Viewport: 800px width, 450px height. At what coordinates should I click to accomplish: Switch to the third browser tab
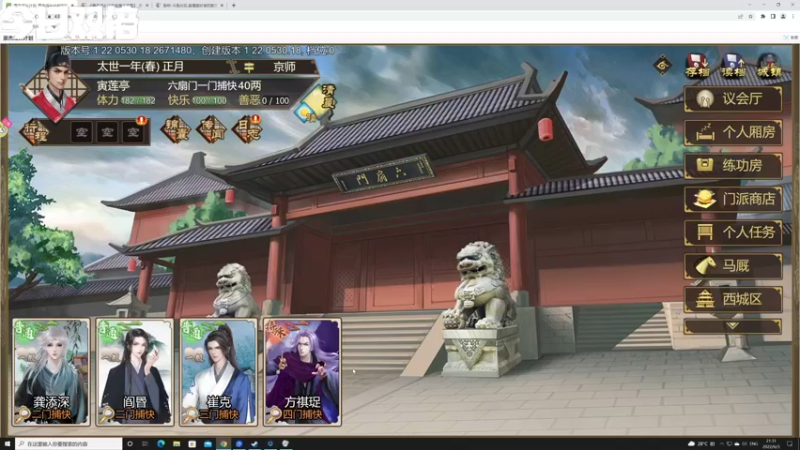(x=189, y=5)
